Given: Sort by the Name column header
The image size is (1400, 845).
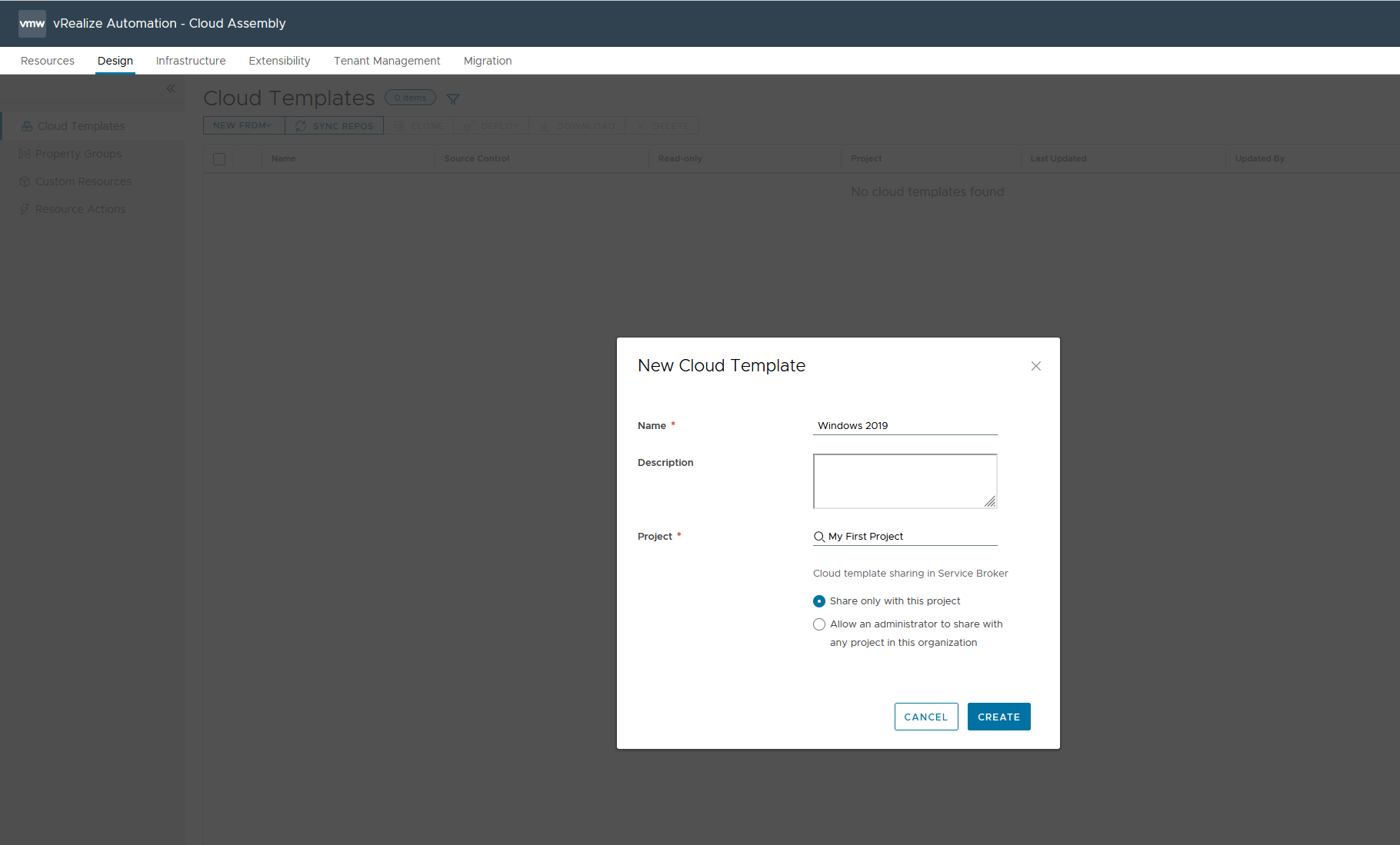Looking at the screenshot, I should 283,158.
